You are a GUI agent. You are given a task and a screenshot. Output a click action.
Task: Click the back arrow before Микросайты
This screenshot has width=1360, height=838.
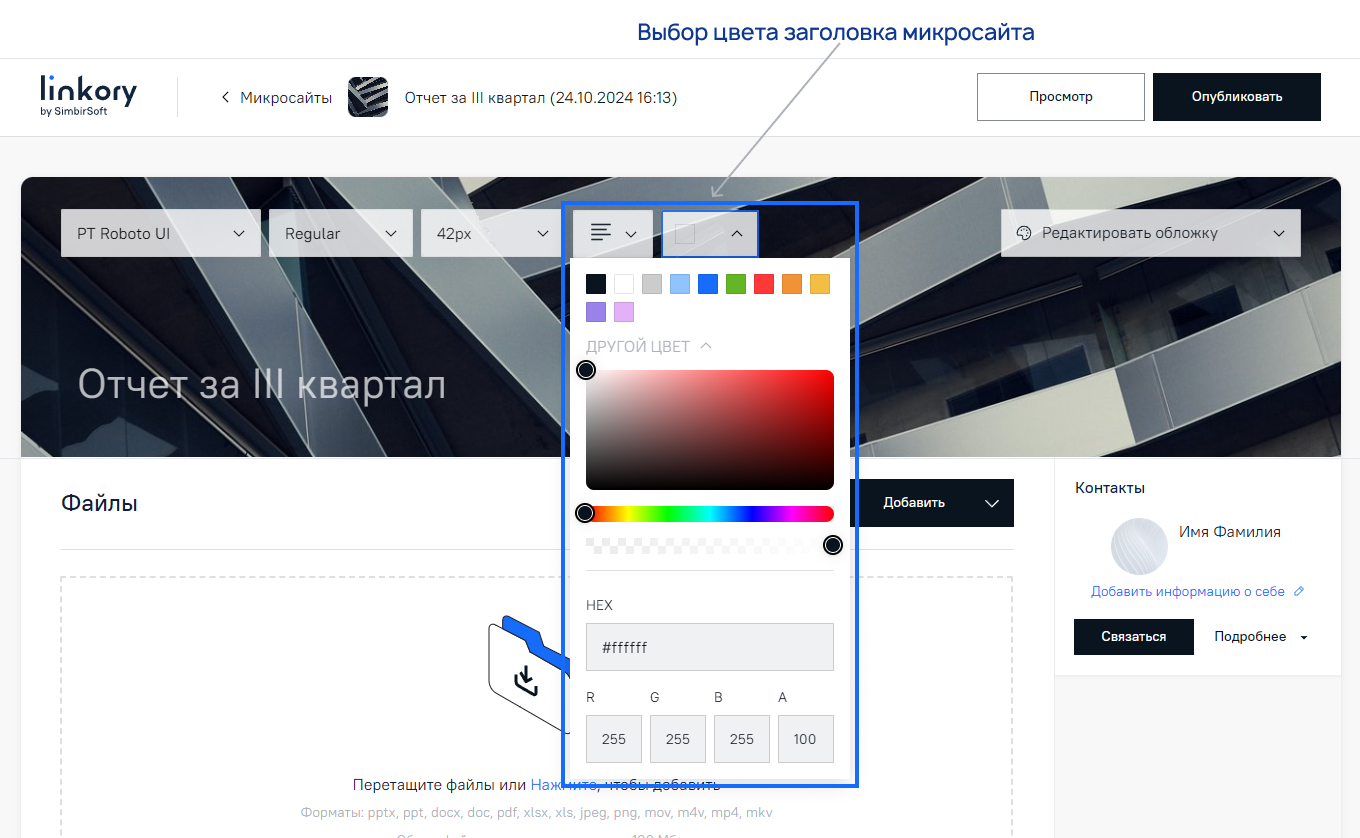point(224,97)
